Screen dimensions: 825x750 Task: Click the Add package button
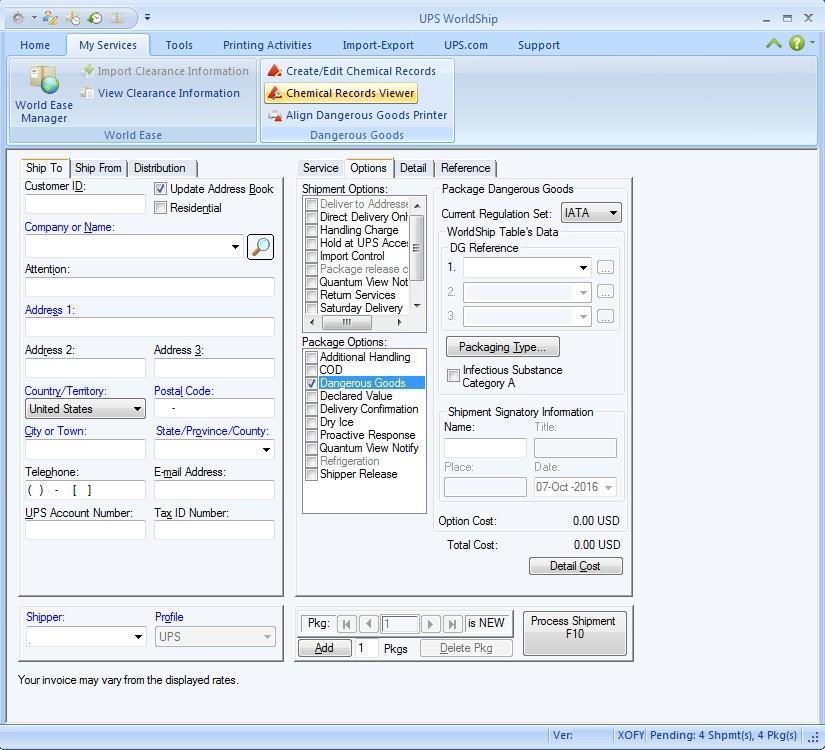[325, 648]
